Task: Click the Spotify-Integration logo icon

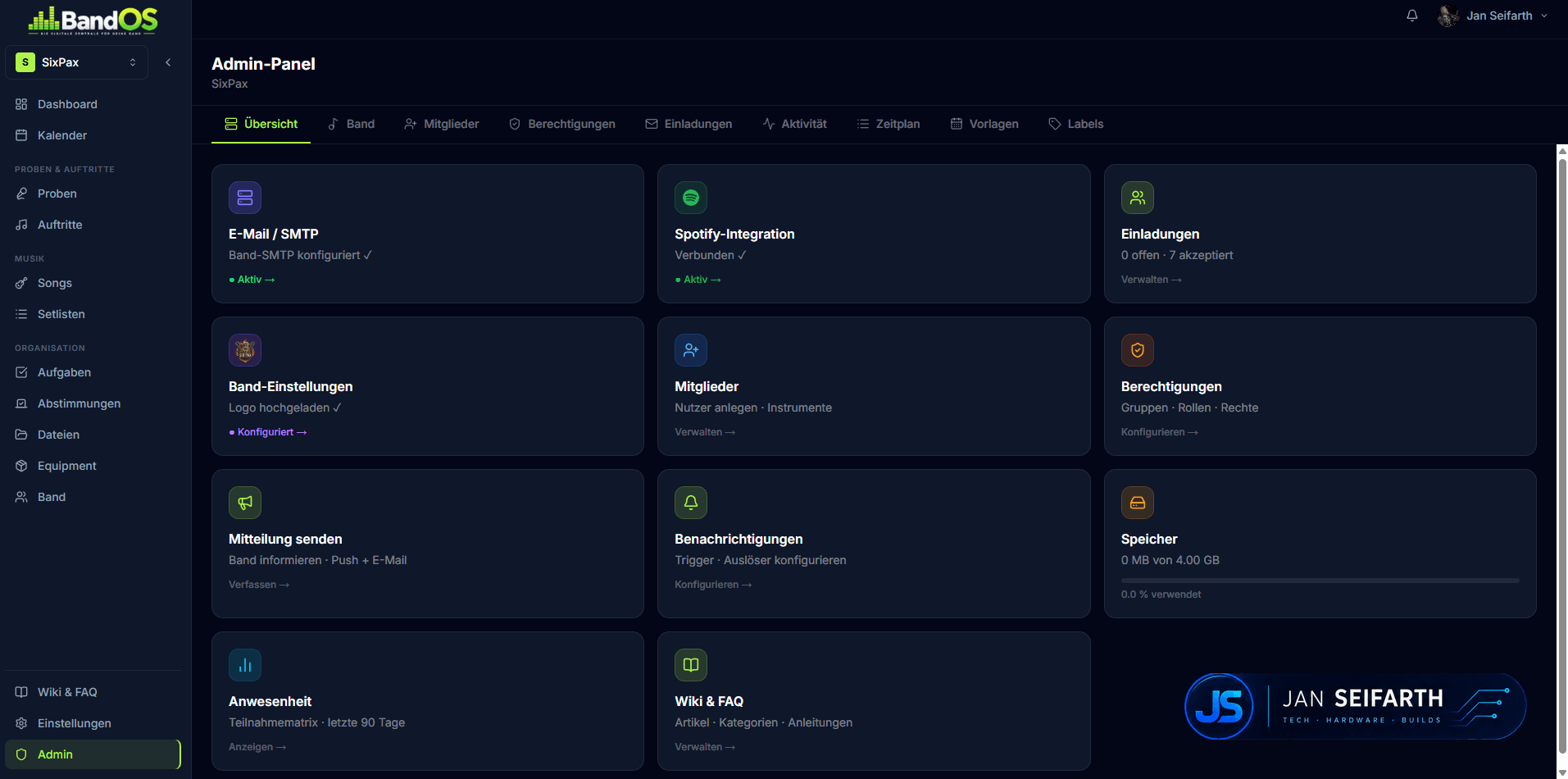Action: pyautogui.click(x=691, y=198)
